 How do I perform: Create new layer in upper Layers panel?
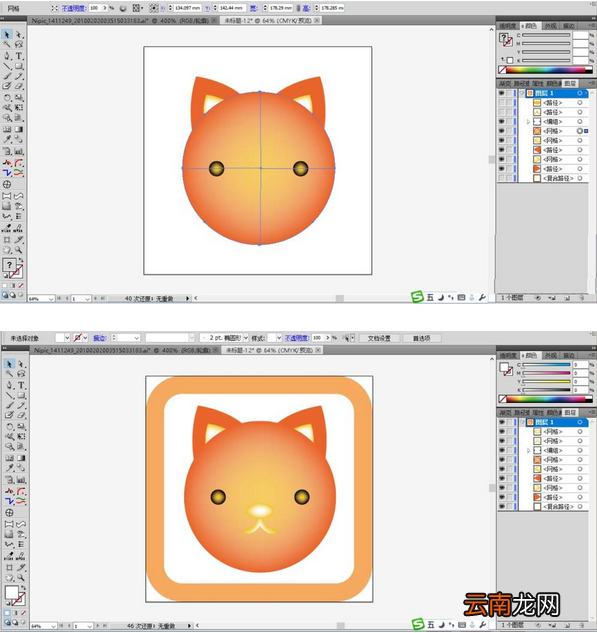click(567, 298)
